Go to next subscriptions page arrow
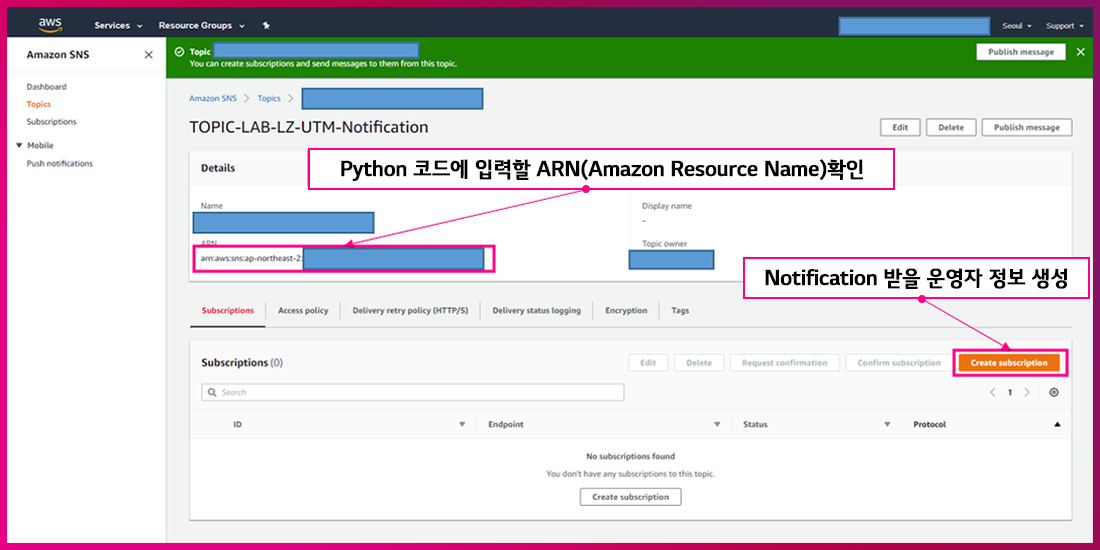This screenshot has height=550, width=1100. point(1027,392)
